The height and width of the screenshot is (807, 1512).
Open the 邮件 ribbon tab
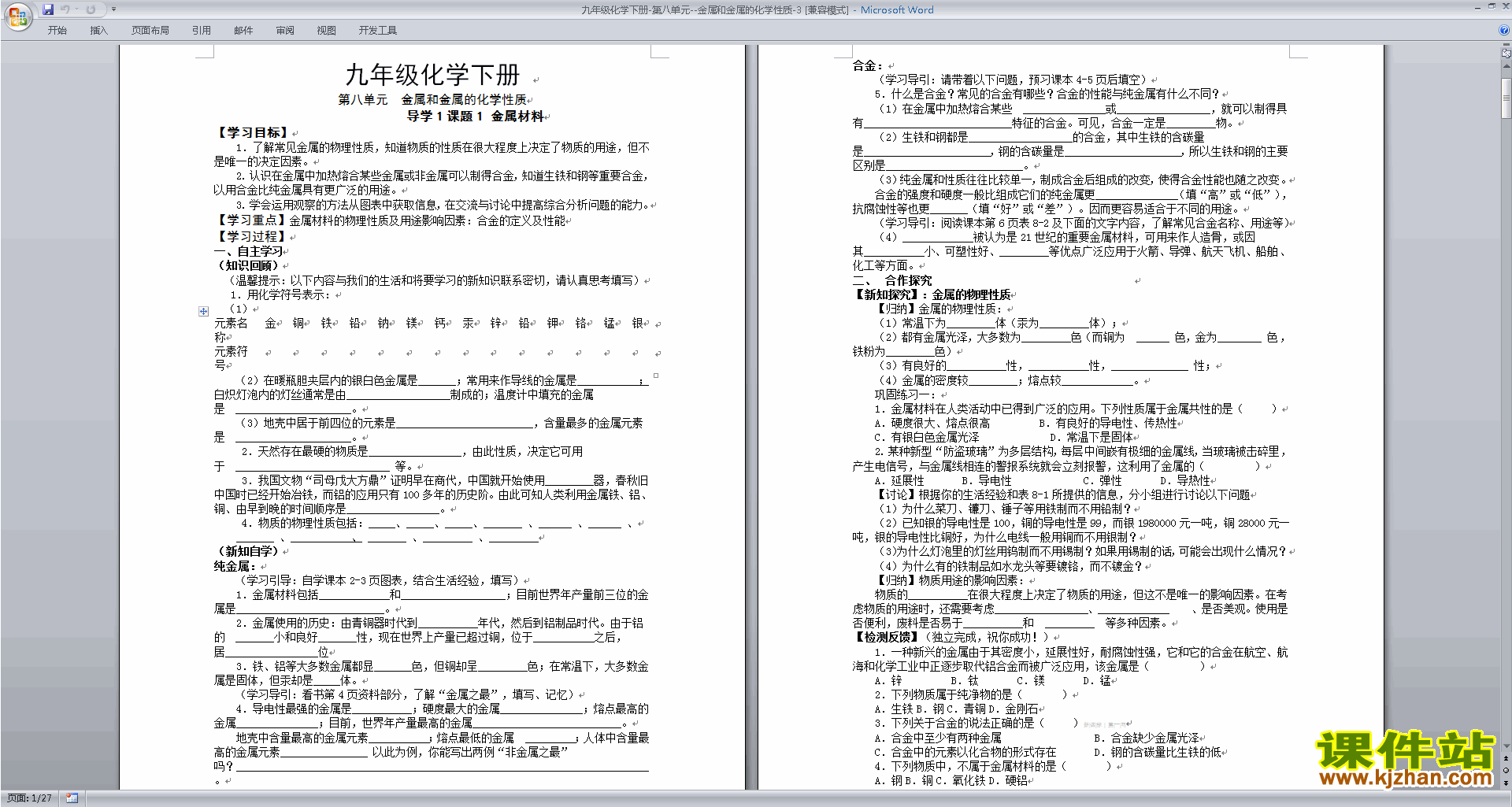[x=243, y=31]
